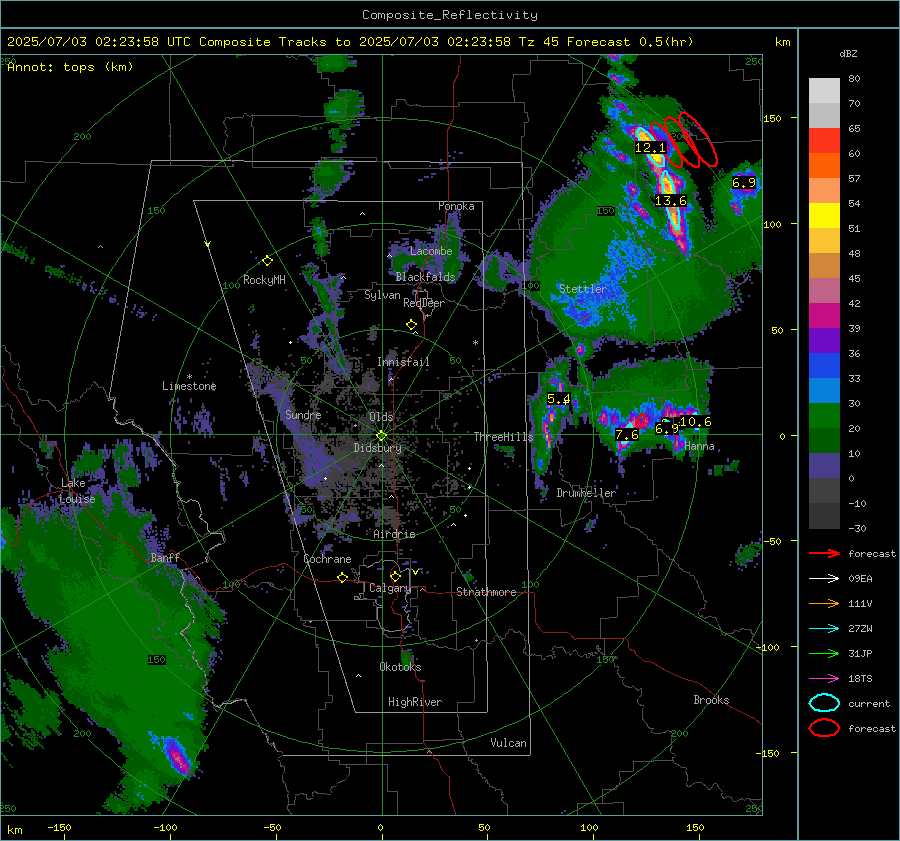900x841 pixels.
Task: Click the HighRiver label
Action: tap(414, 702)
